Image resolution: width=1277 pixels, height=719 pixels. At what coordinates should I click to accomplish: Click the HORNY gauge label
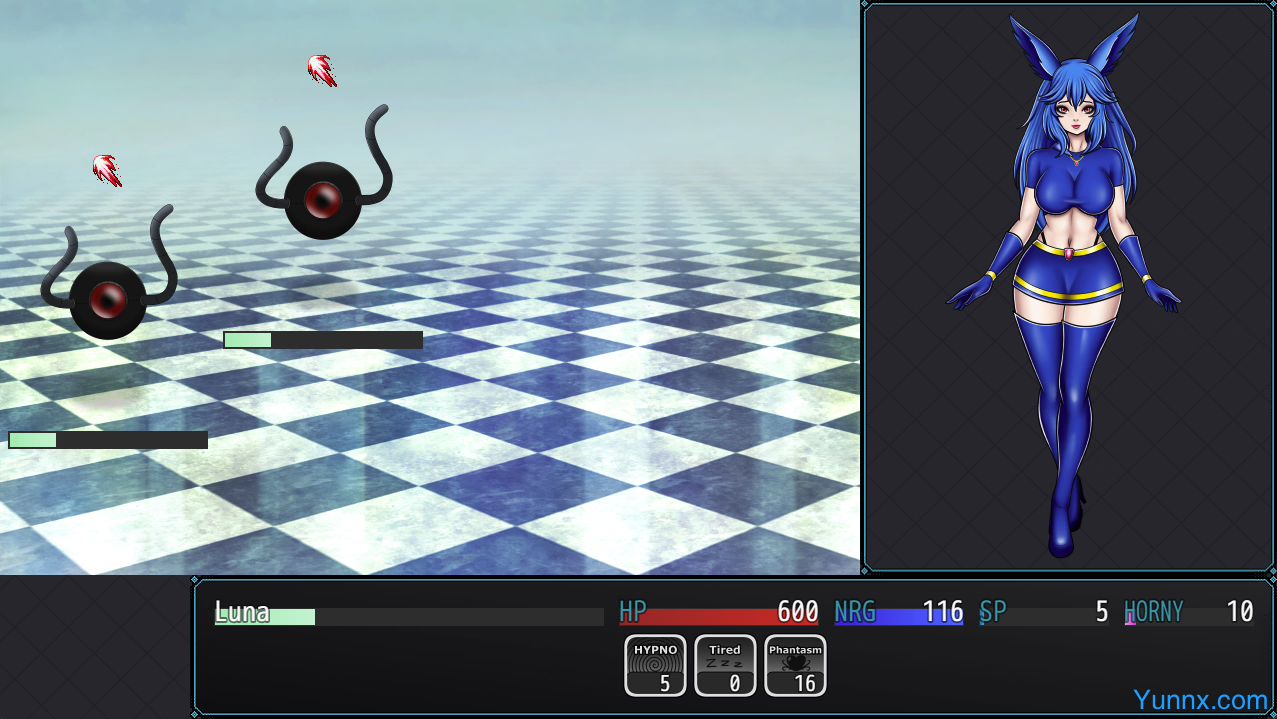[1153, 611]
